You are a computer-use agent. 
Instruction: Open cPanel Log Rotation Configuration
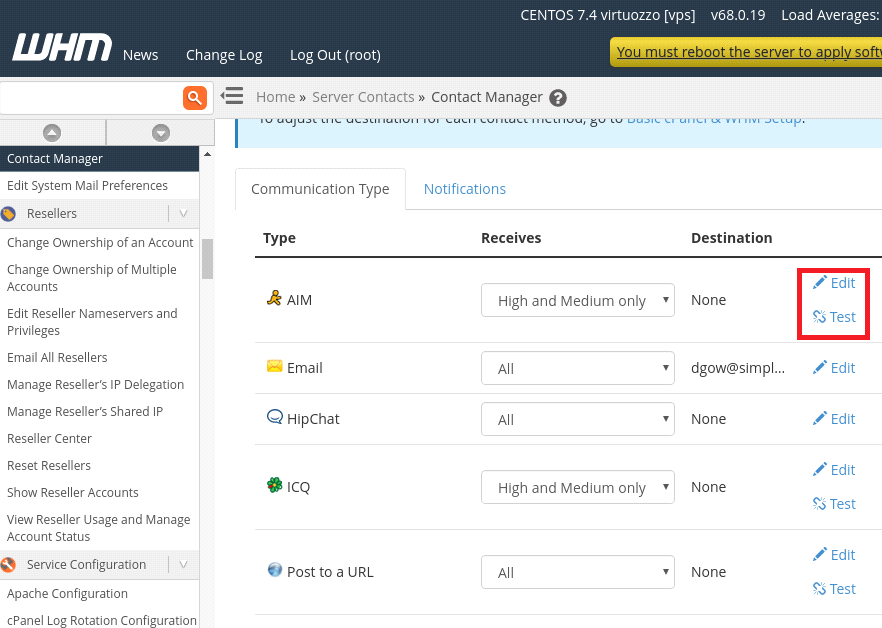[x=102, y=620]
